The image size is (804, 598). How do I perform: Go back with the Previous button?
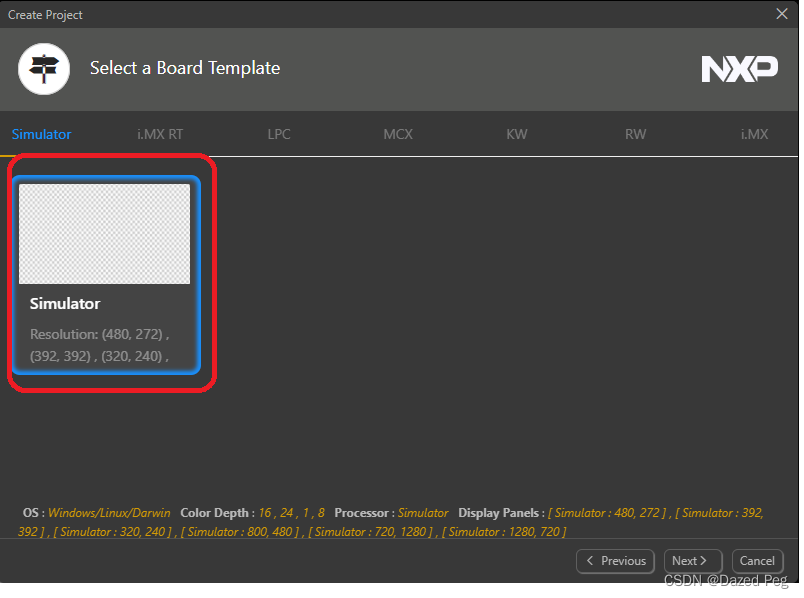click(x=615, y=561)
